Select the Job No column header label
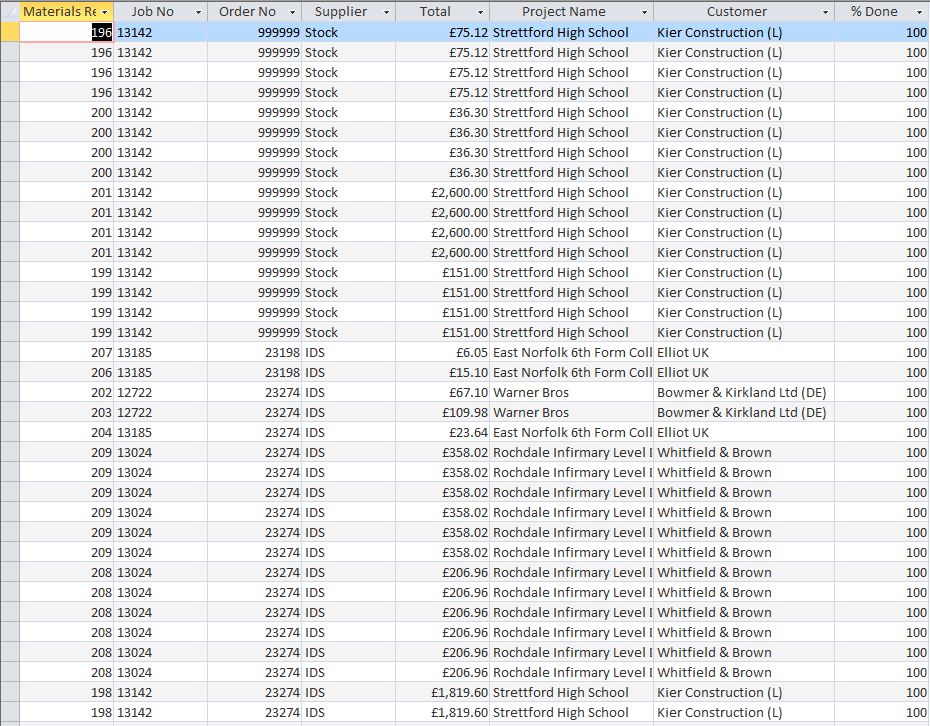The height and width of the screenshot is (726, 930). (x=152, y=12)
